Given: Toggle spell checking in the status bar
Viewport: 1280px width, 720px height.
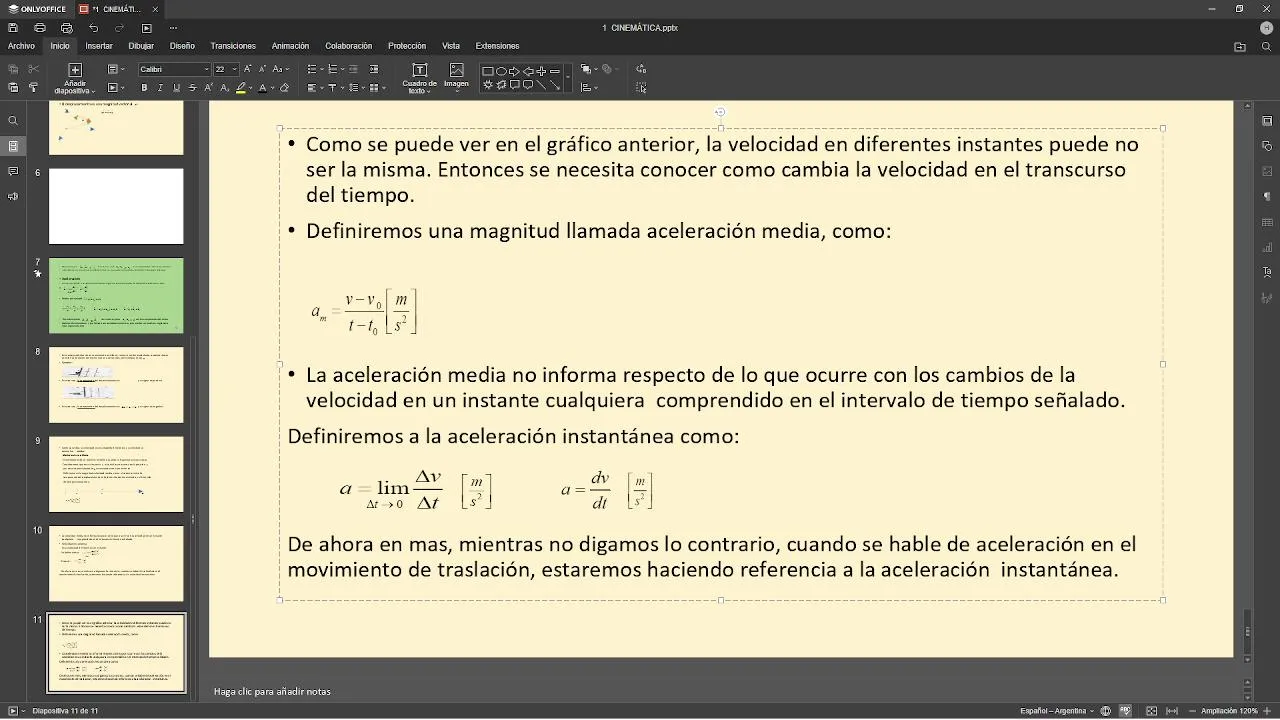Looking at the screenshot, I should click(x=1126, y=711).
